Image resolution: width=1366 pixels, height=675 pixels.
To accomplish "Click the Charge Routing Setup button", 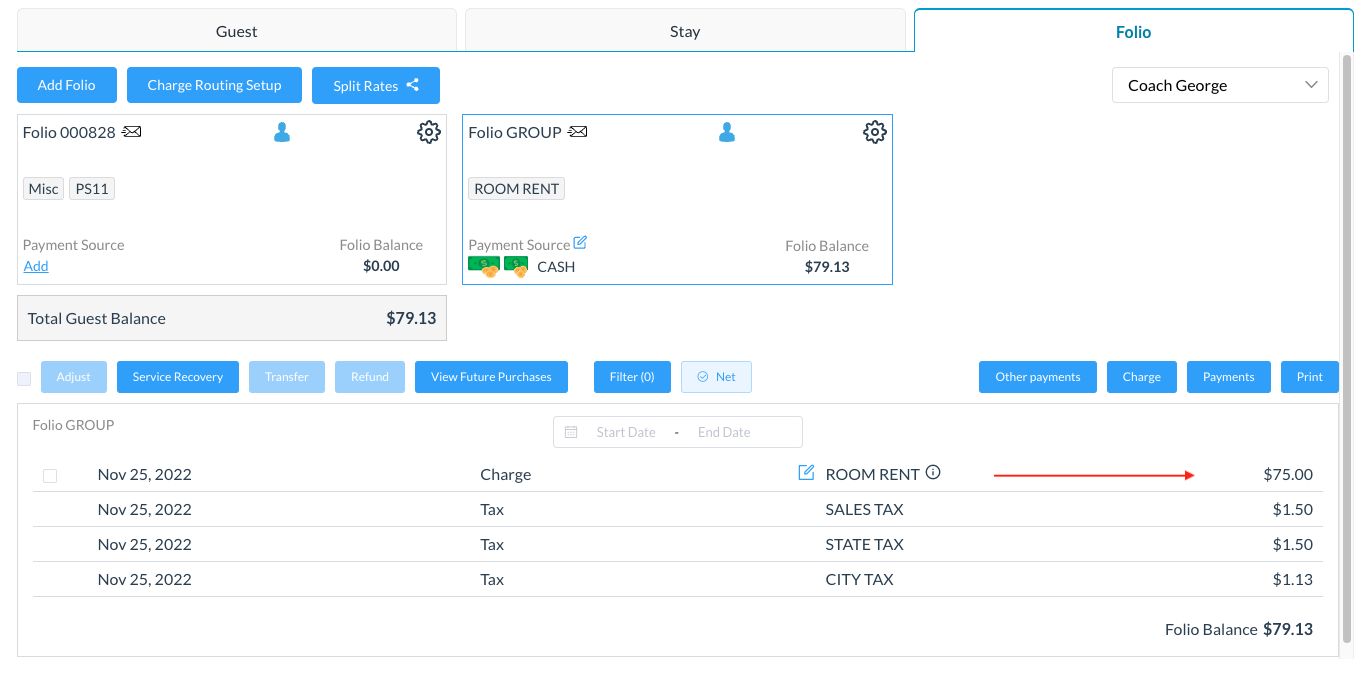I will pos(214,85).
